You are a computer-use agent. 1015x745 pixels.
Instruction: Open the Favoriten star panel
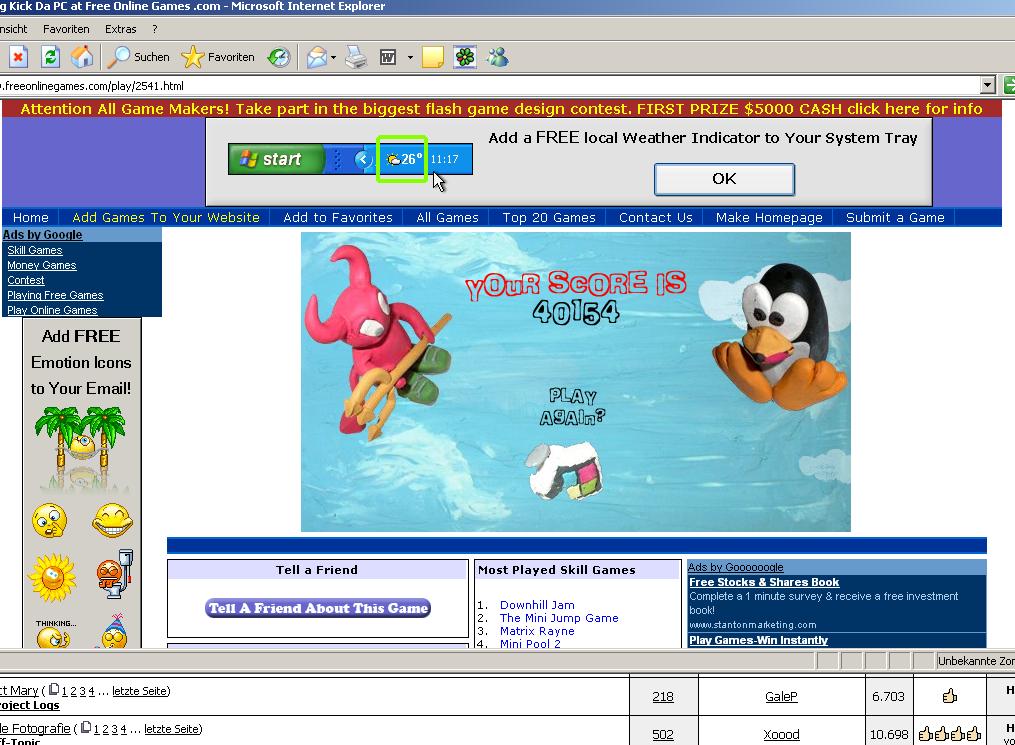point(218,57)
